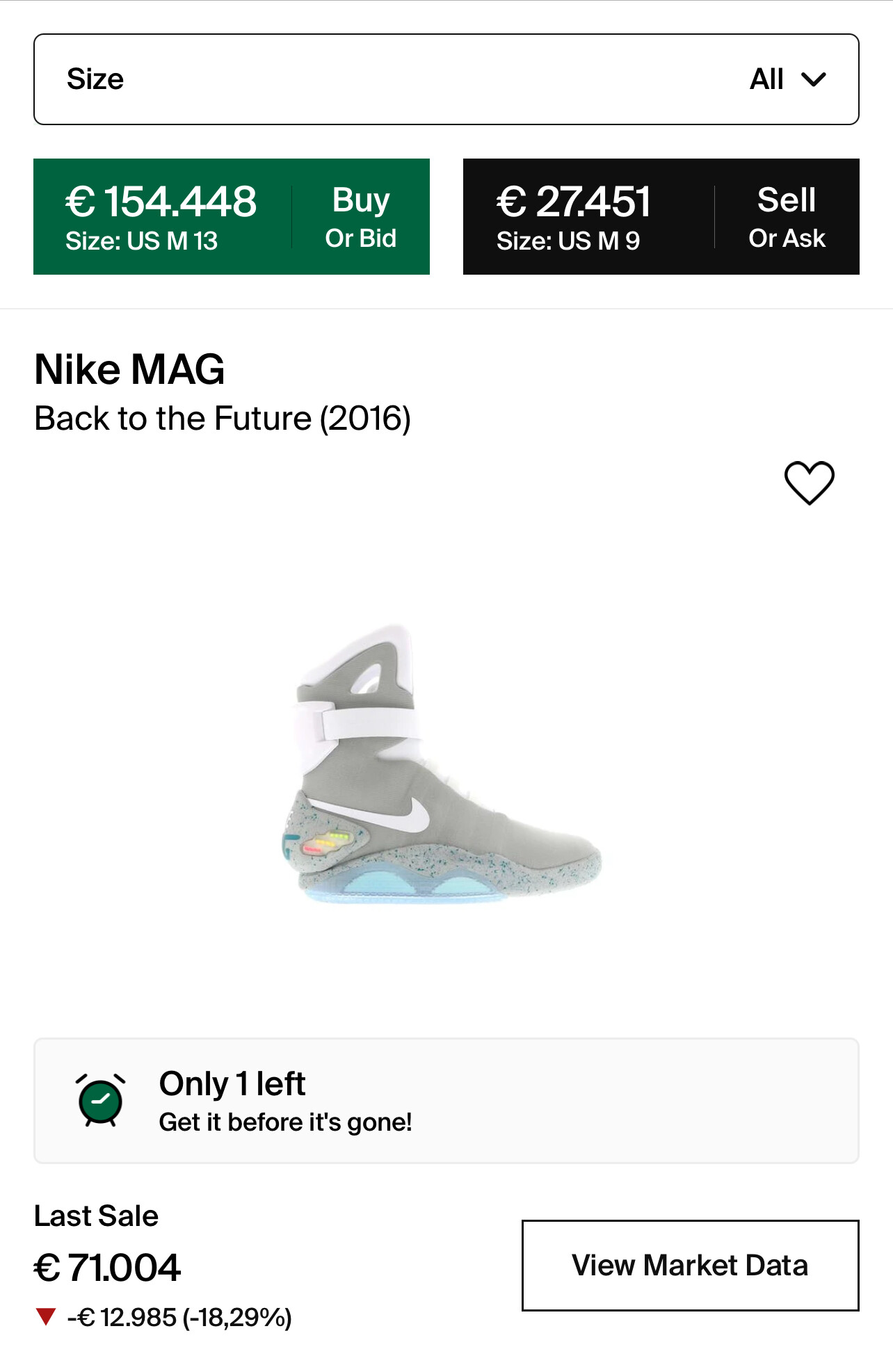Select the "All" size value
893x1372 pixels.
[766, 79]
